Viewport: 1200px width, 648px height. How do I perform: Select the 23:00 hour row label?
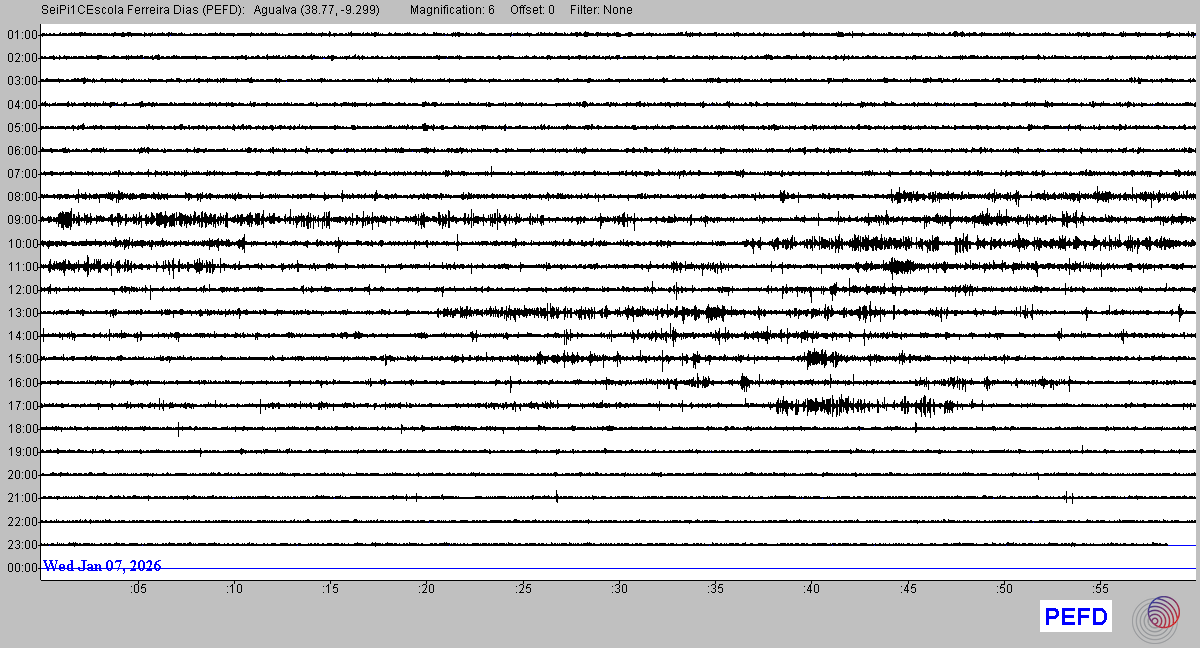coord(22,545)
